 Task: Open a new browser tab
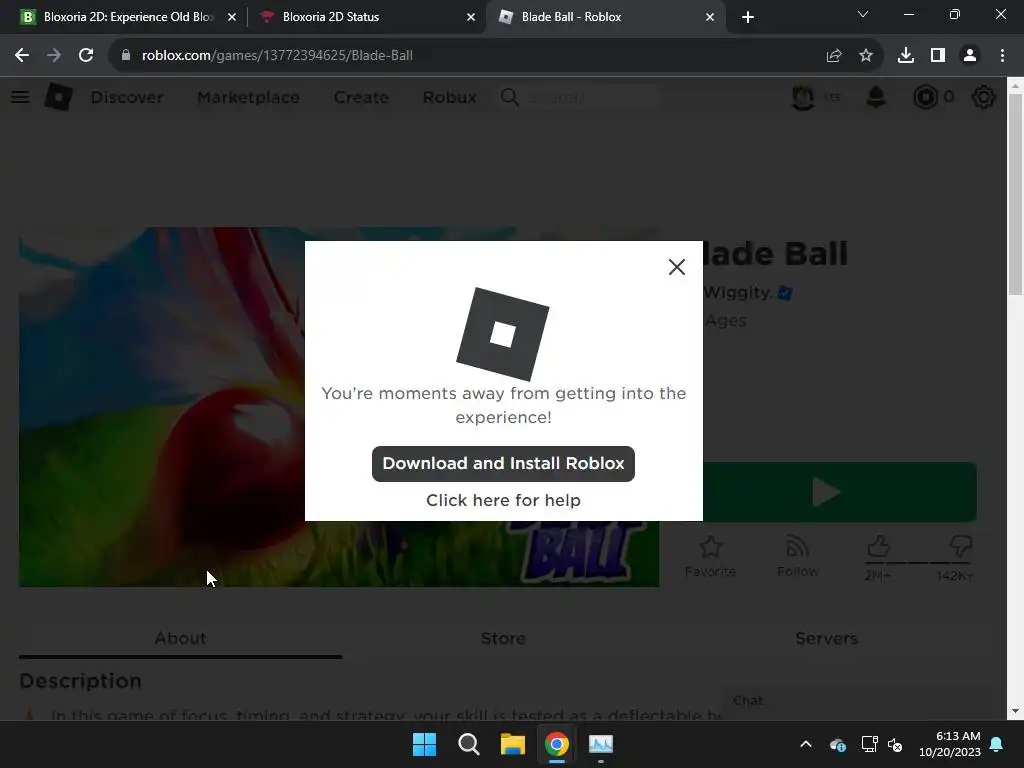pos(748,17)
